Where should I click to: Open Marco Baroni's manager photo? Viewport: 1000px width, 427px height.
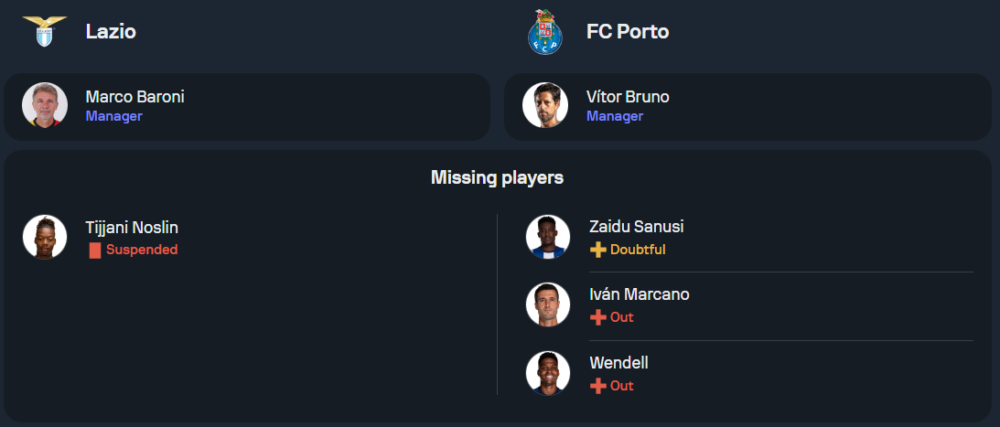tap(45, 105)
